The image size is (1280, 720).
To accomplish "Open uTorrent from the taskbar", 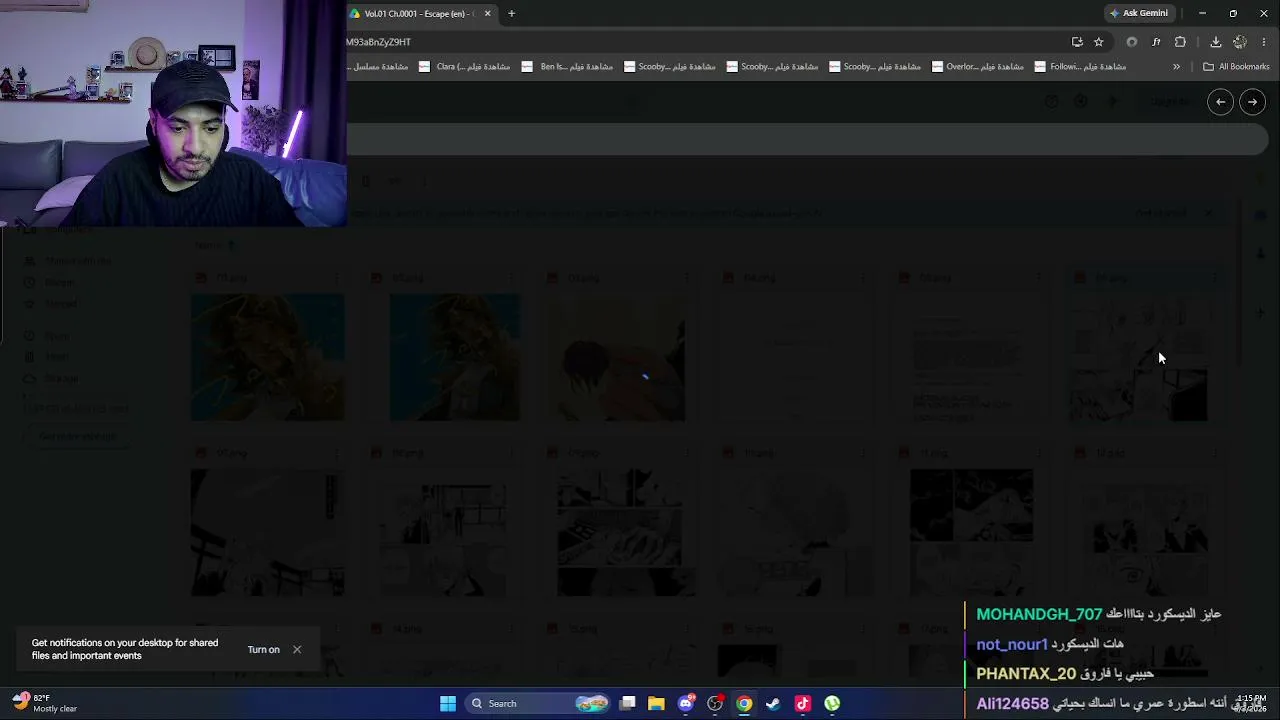I will (832, 704).
